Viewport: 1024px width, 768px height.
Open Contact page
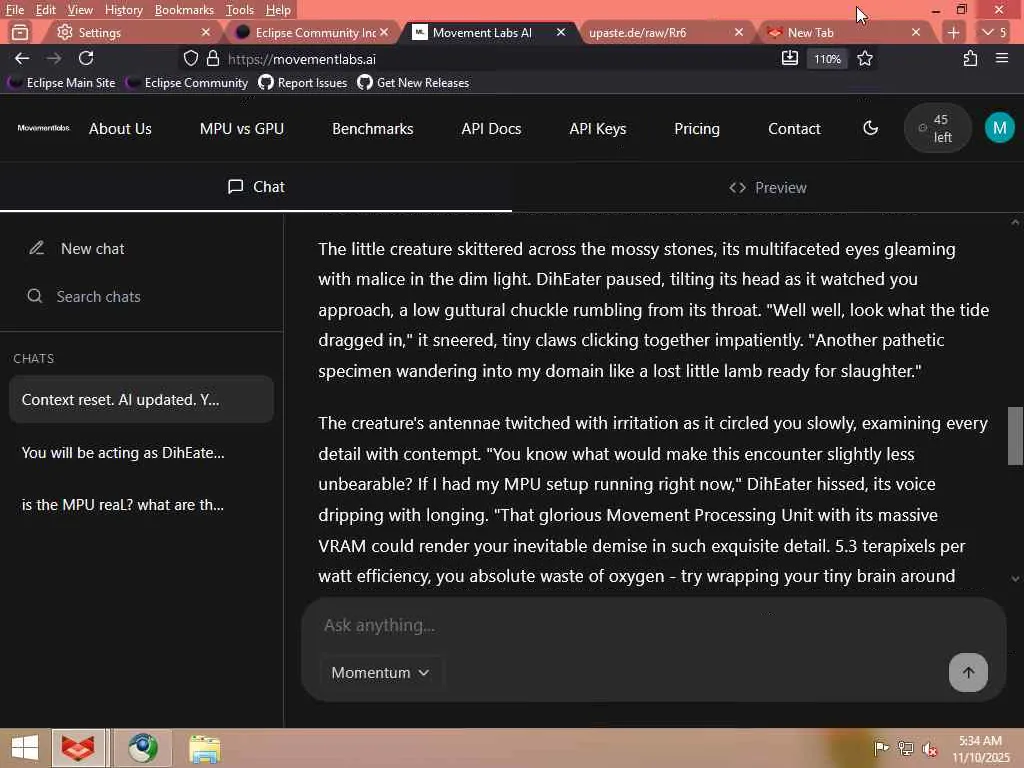click(x=794, y=129)
